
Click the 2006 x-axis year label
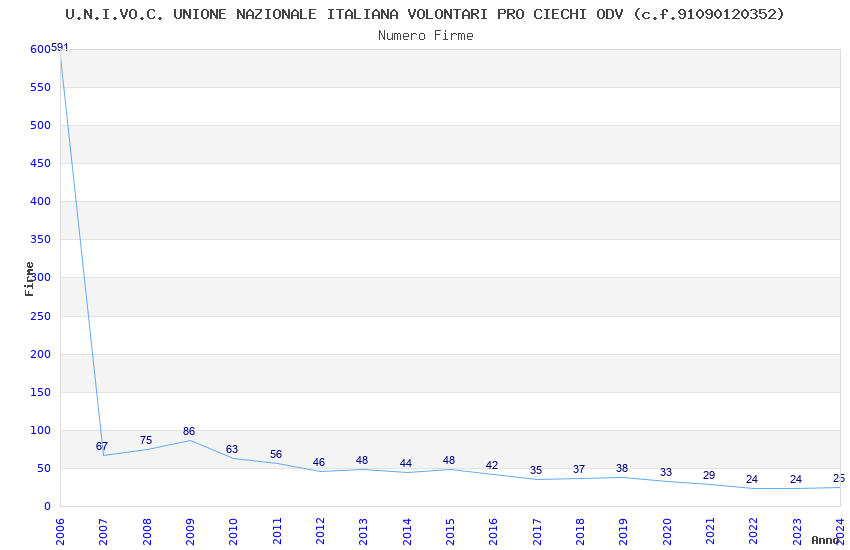pyautogui.click(x=60, y=531)
